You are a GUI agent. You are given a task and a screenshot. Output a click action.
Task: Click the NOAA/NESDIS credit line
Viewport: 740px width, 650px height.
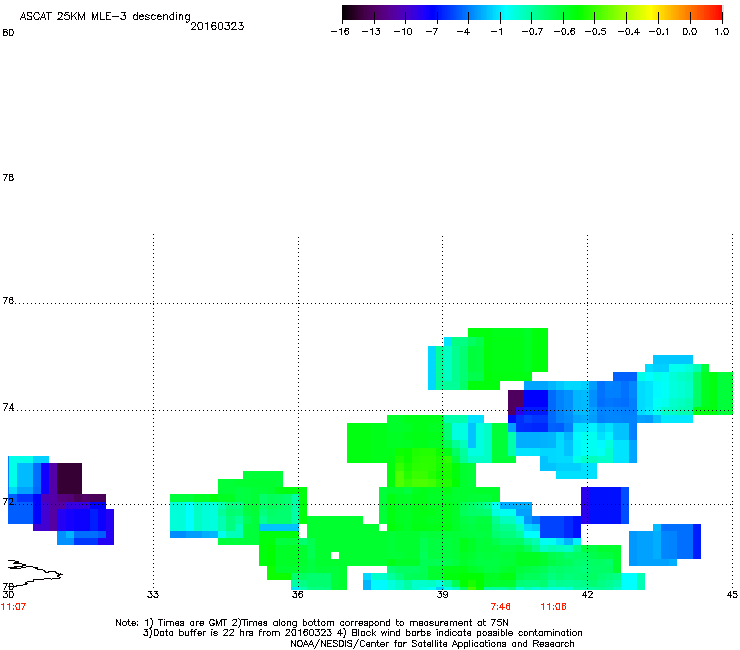tap(432, 644)
